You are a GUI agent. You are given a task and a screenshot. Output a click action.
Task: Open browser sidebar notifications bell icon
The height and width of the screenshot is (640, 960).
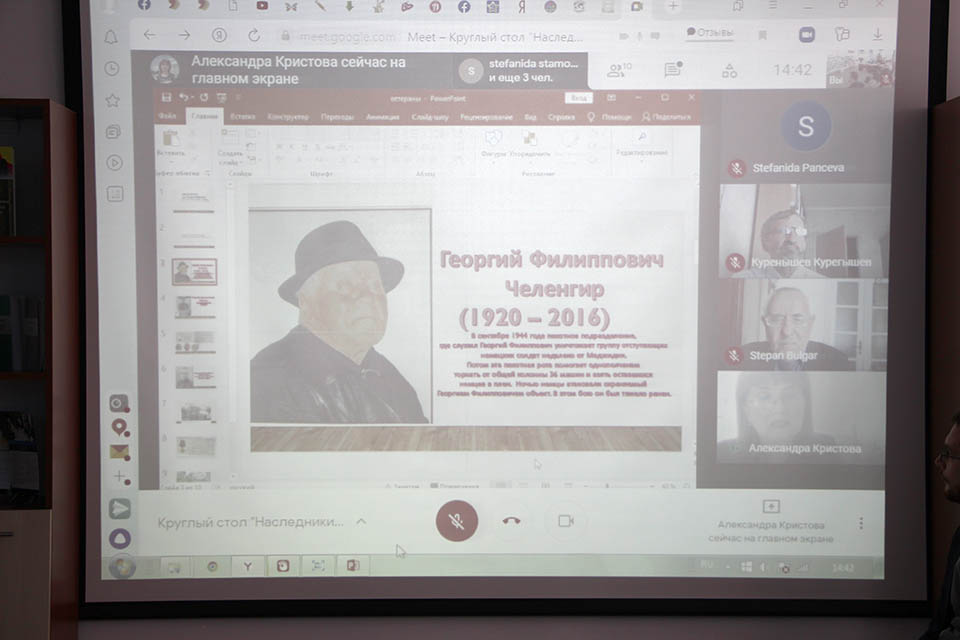tap(111, 37)
